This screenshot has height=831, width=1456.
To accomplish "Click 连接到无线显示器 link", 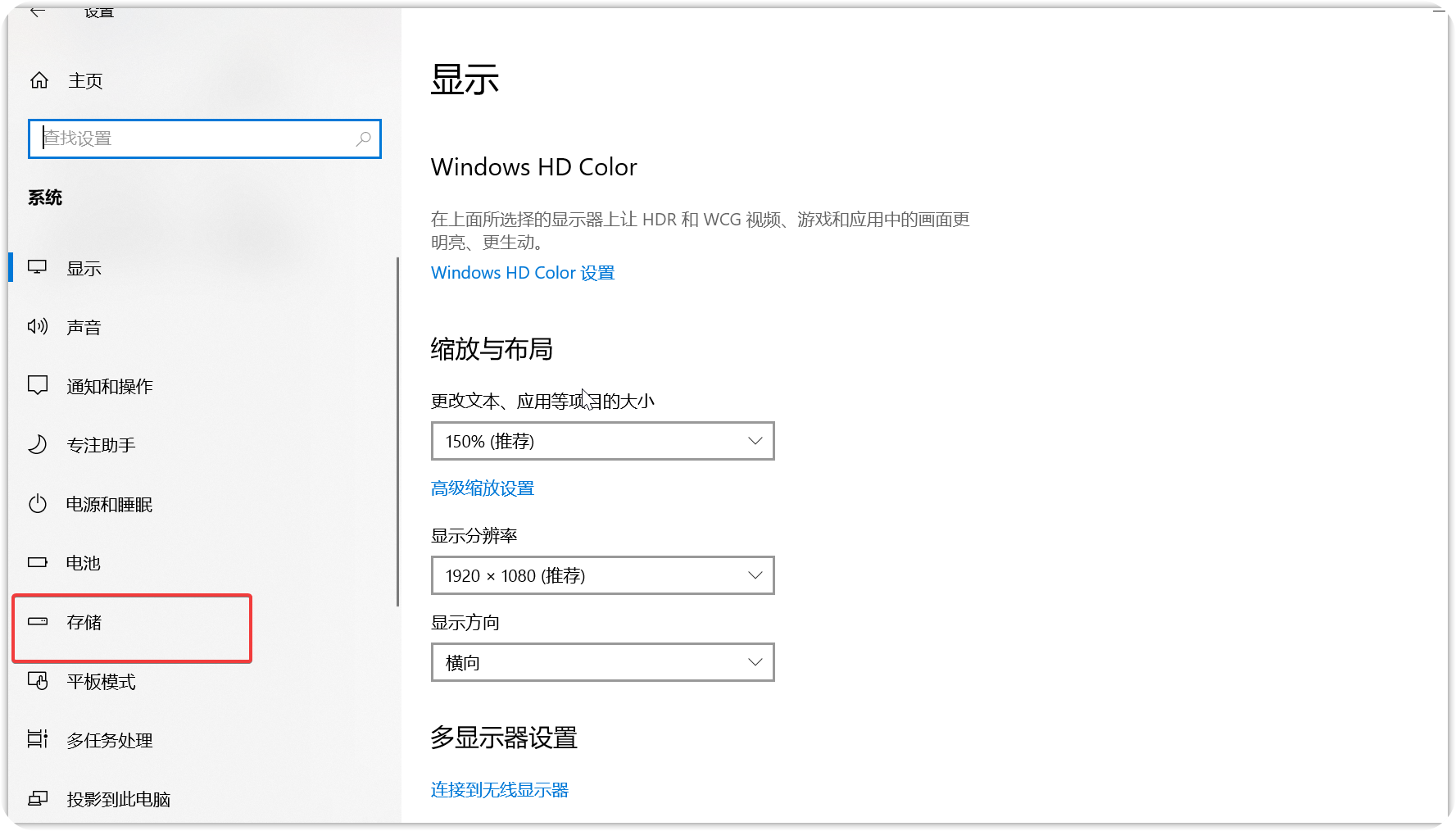I will click(x=500, y=790).
